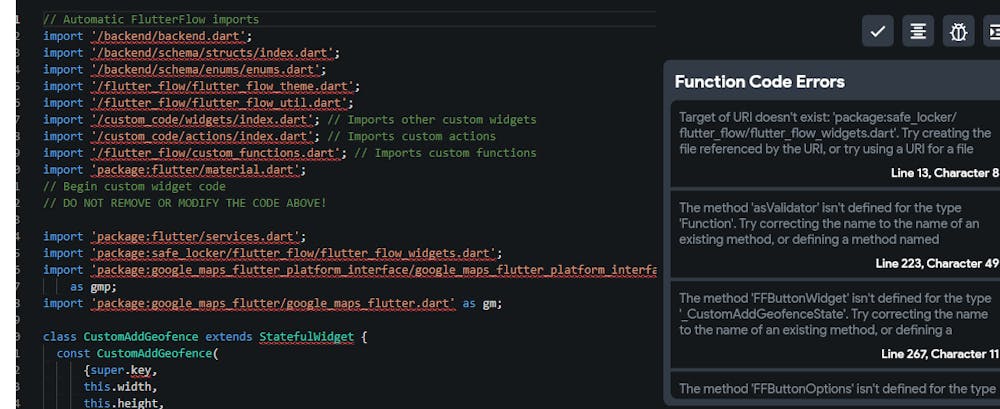
Task: Click the 'package:flutter/services.dart' import
Action: [x=196, y=236]
